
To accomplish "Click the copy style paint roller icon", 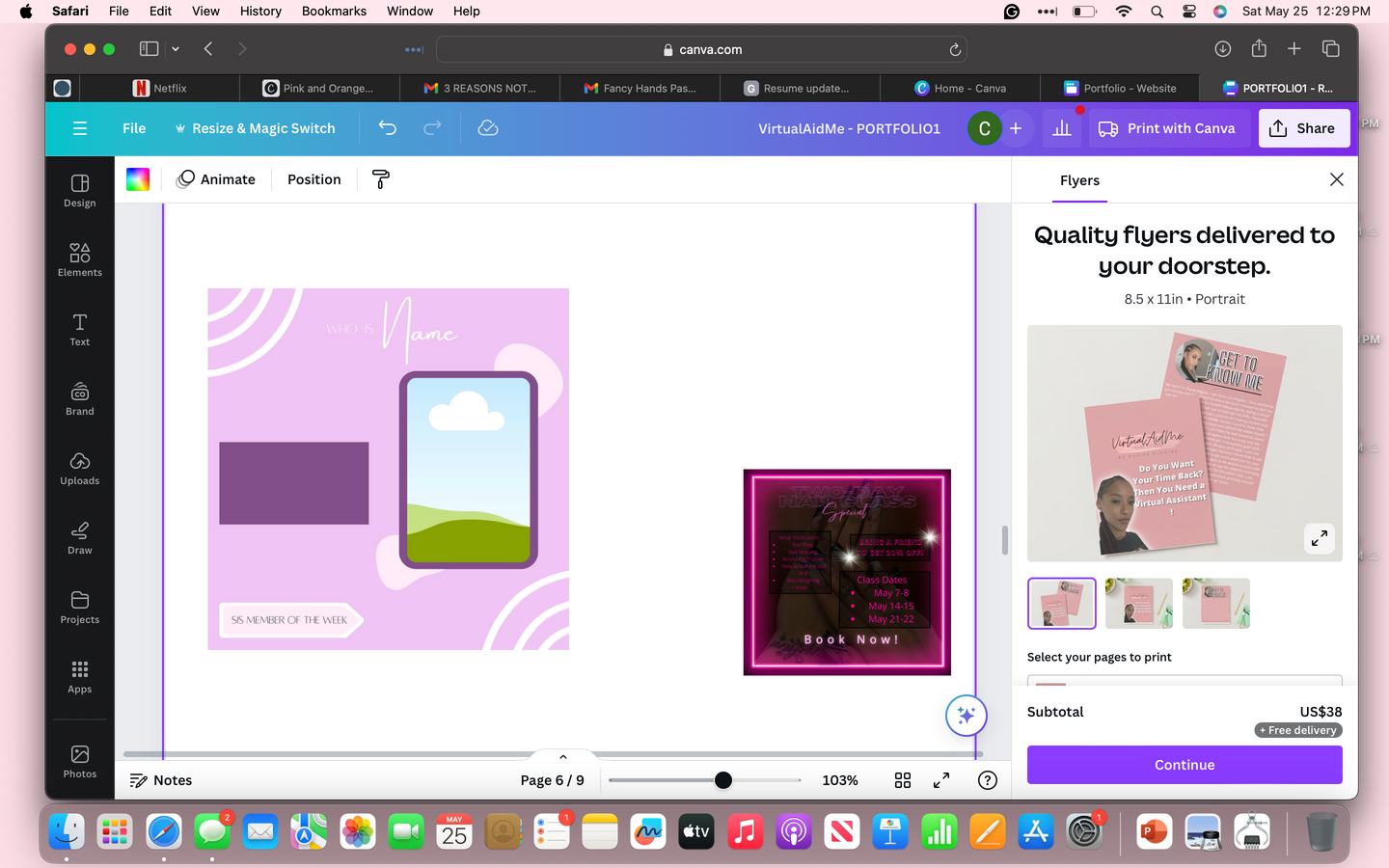I will pyautogui.click(x=381, y=179).
